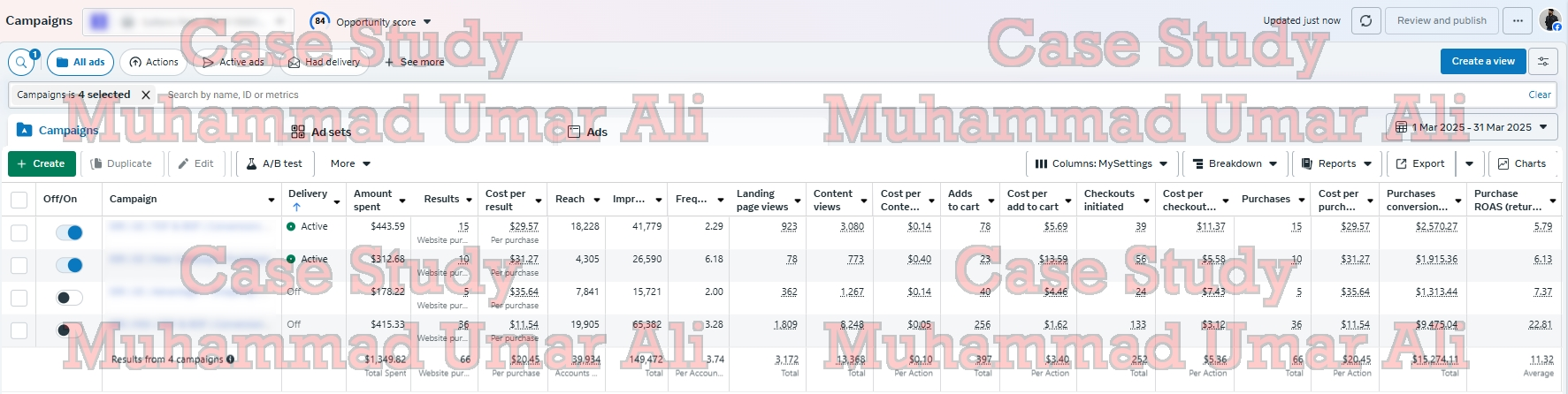The width and height of the screenshot is (1568, 394).
Task: Turn off the first active campaign toggle
Action: (x=69, y=232)
